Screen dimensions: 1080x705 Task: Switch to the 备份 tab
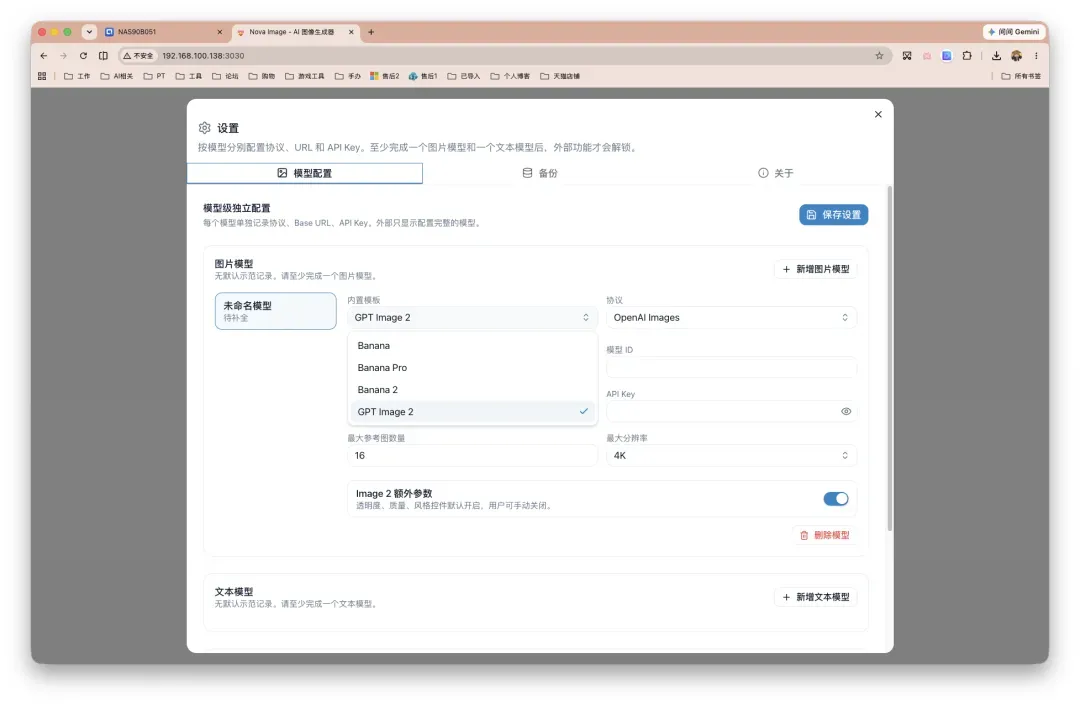[x=540, y=173]
